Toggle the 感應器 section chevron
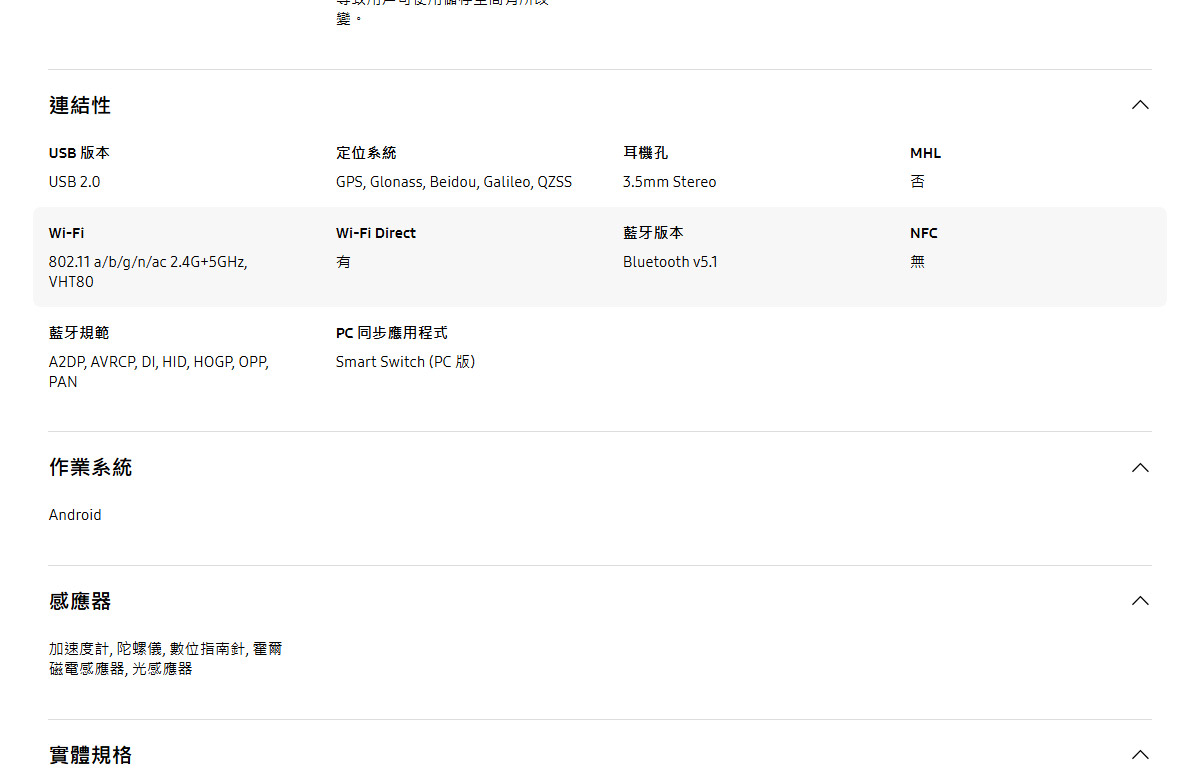Screen dimensions: 1200x782 (x=1139, y=601)
